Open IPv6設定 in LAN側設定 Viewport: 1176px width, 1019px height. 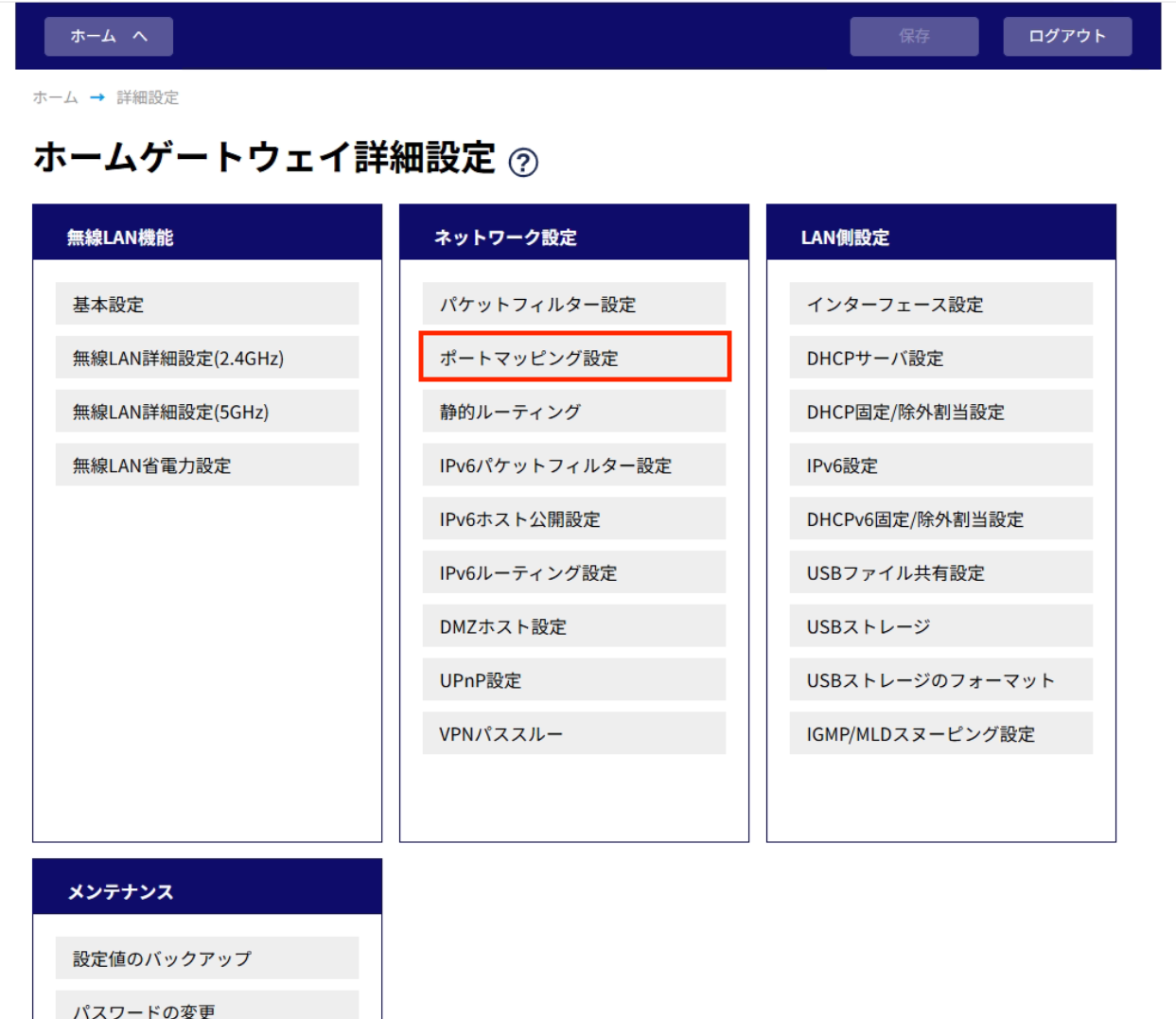(x=941, y=465)
